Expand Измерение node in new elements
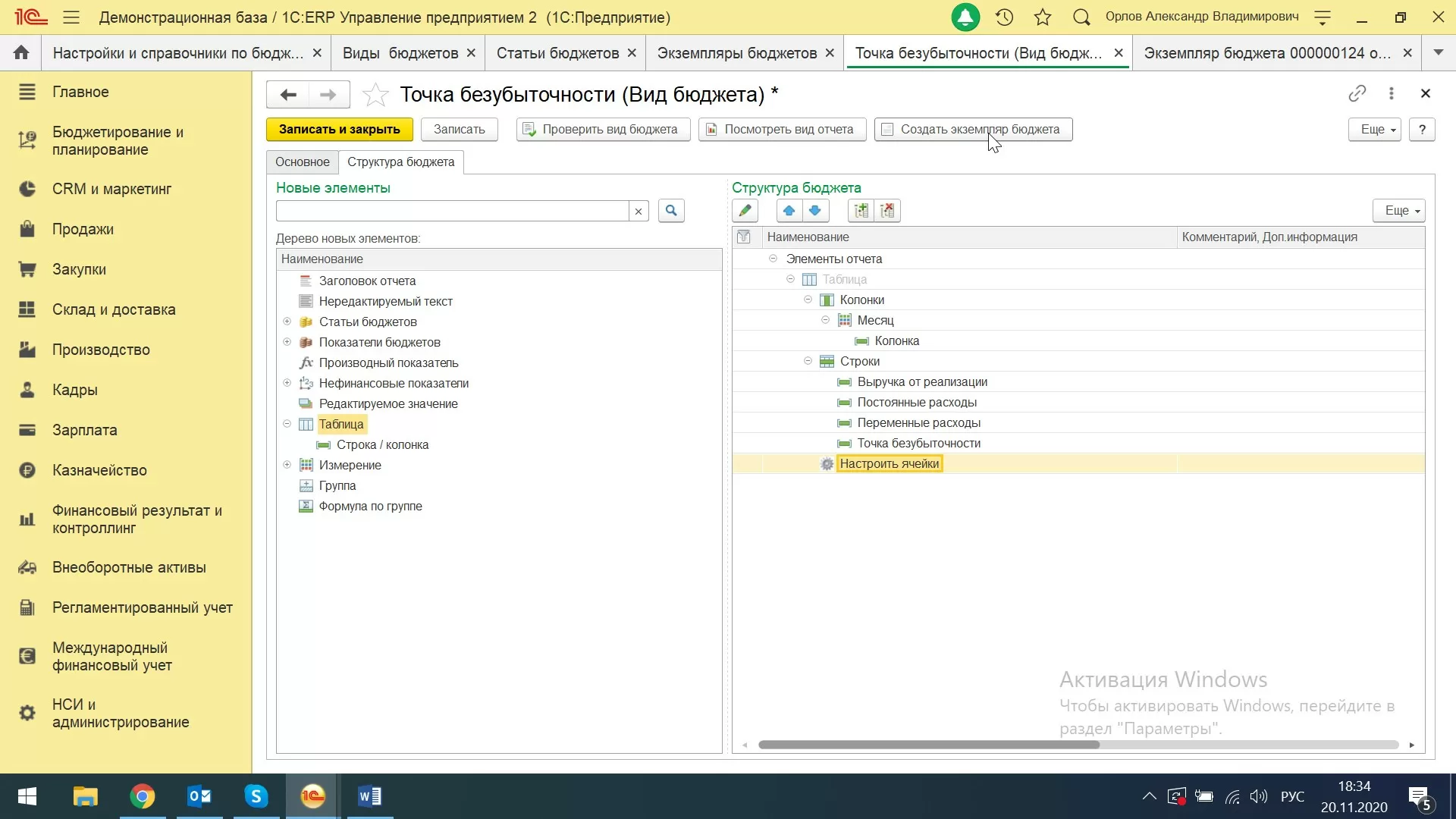1456x819 pixels. pos(287,465)
